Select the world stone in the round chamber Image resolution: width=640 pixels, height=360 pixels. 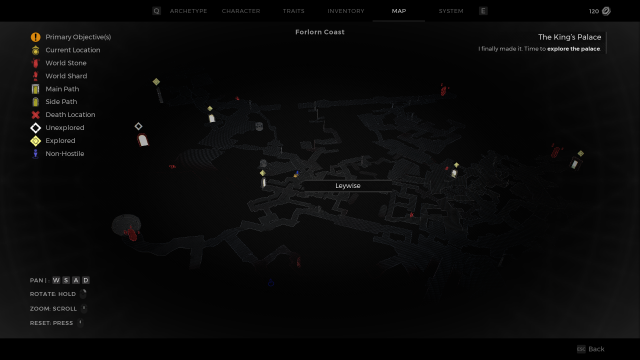click(x=131, y=233)
